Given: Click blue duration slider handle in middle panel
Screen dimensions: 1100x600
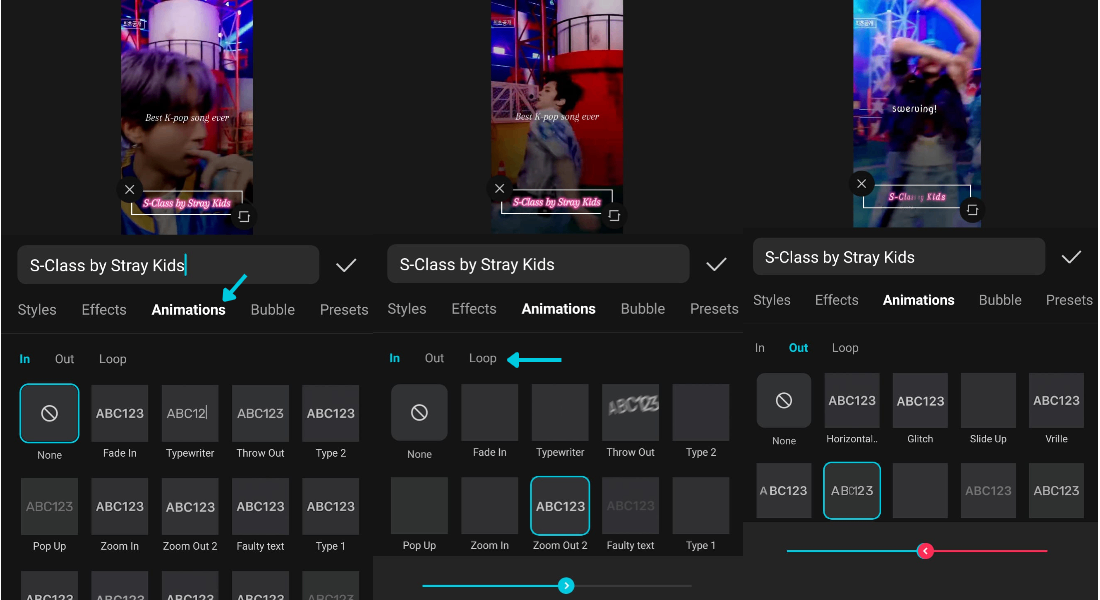Looking at the screenshot, I should tap(566, 585).
